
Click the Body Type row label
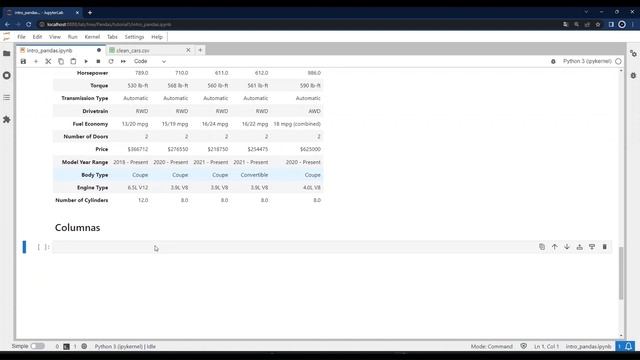pos(95,175)
